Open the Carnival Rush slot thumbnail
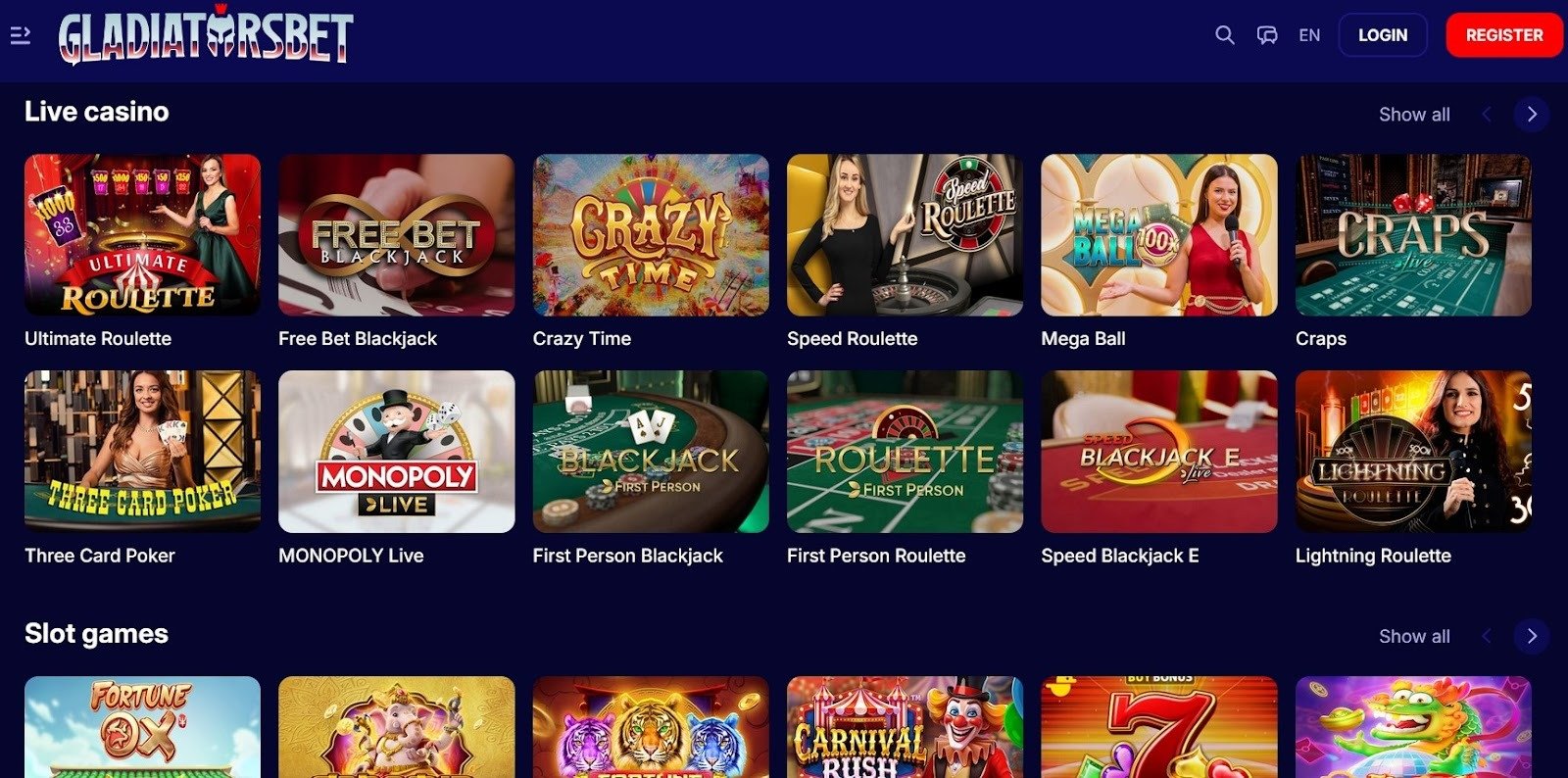The width and height of the screenshot is (1568, 778). click(905, 727)
